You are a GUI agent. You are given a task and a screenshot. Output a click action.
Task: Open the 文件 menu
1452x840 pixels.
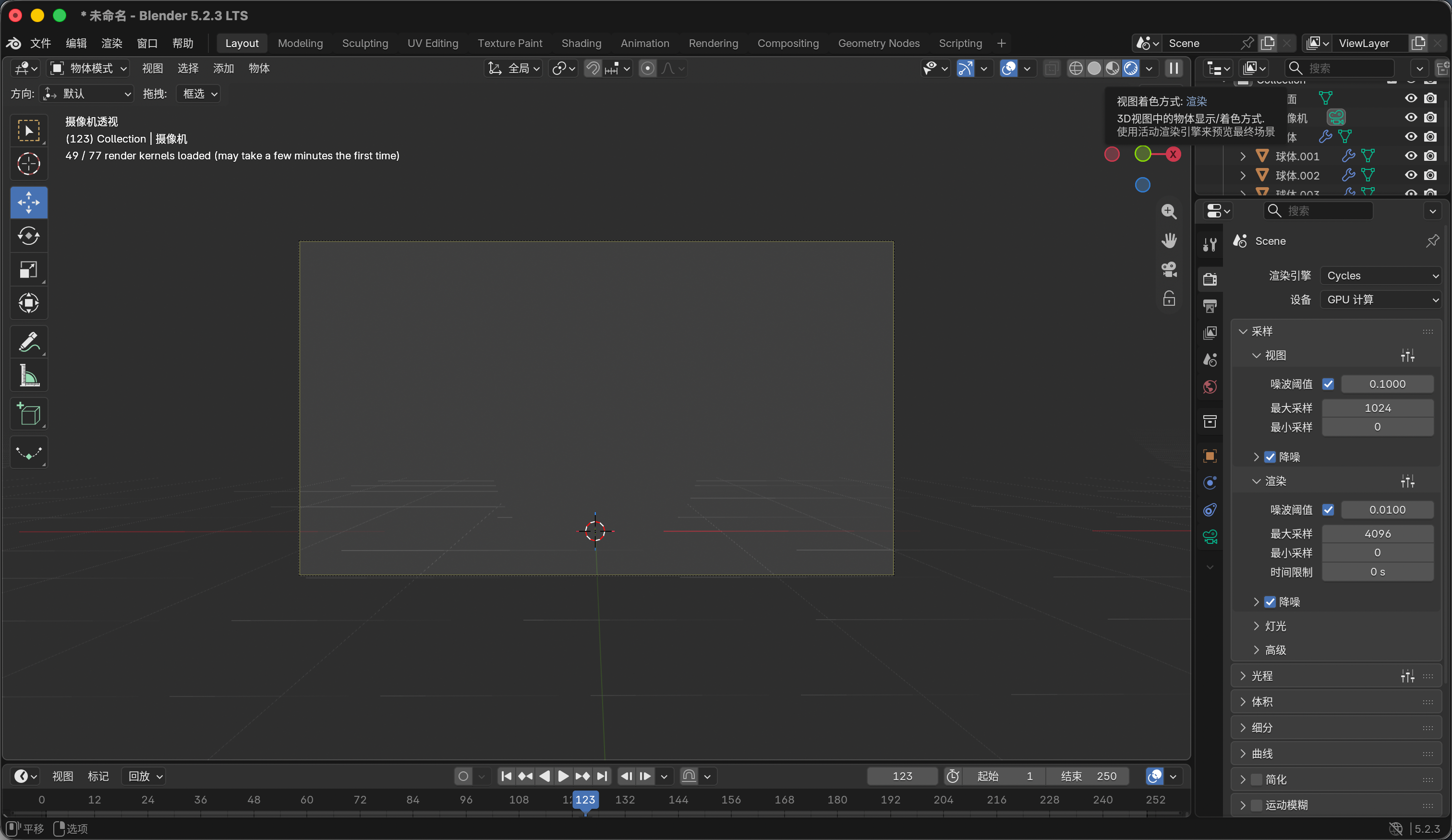tap(40, 43)
